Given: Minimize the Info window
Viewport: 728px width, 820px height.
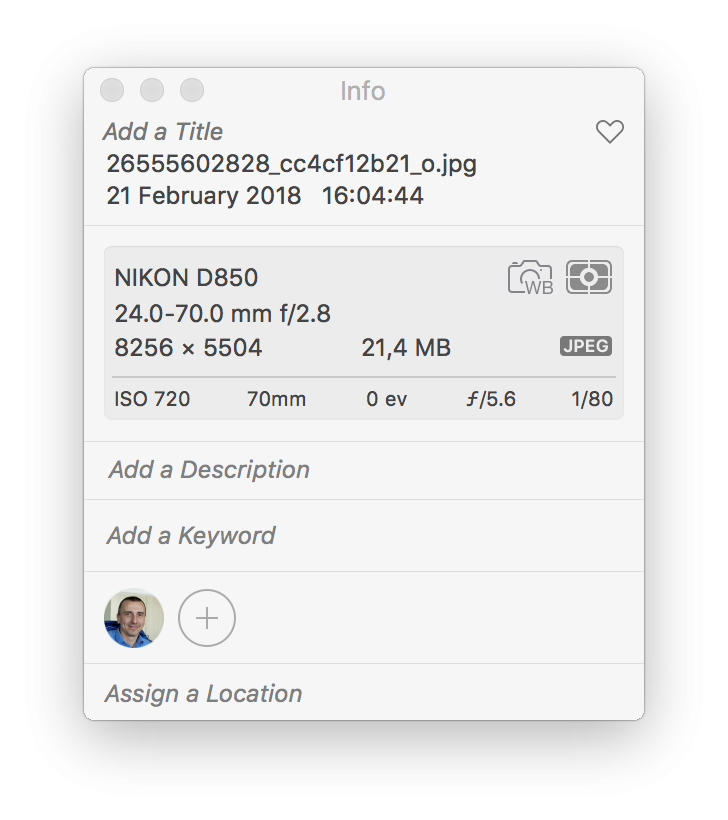Looking at the screenshot, I should [x=152, y=90].
